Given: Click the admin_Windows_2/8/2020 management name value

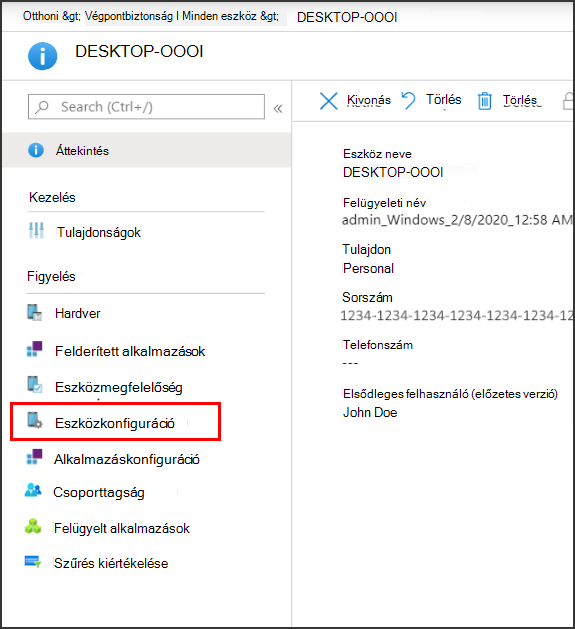Looking at the screenshot, I should pos(457,220).
